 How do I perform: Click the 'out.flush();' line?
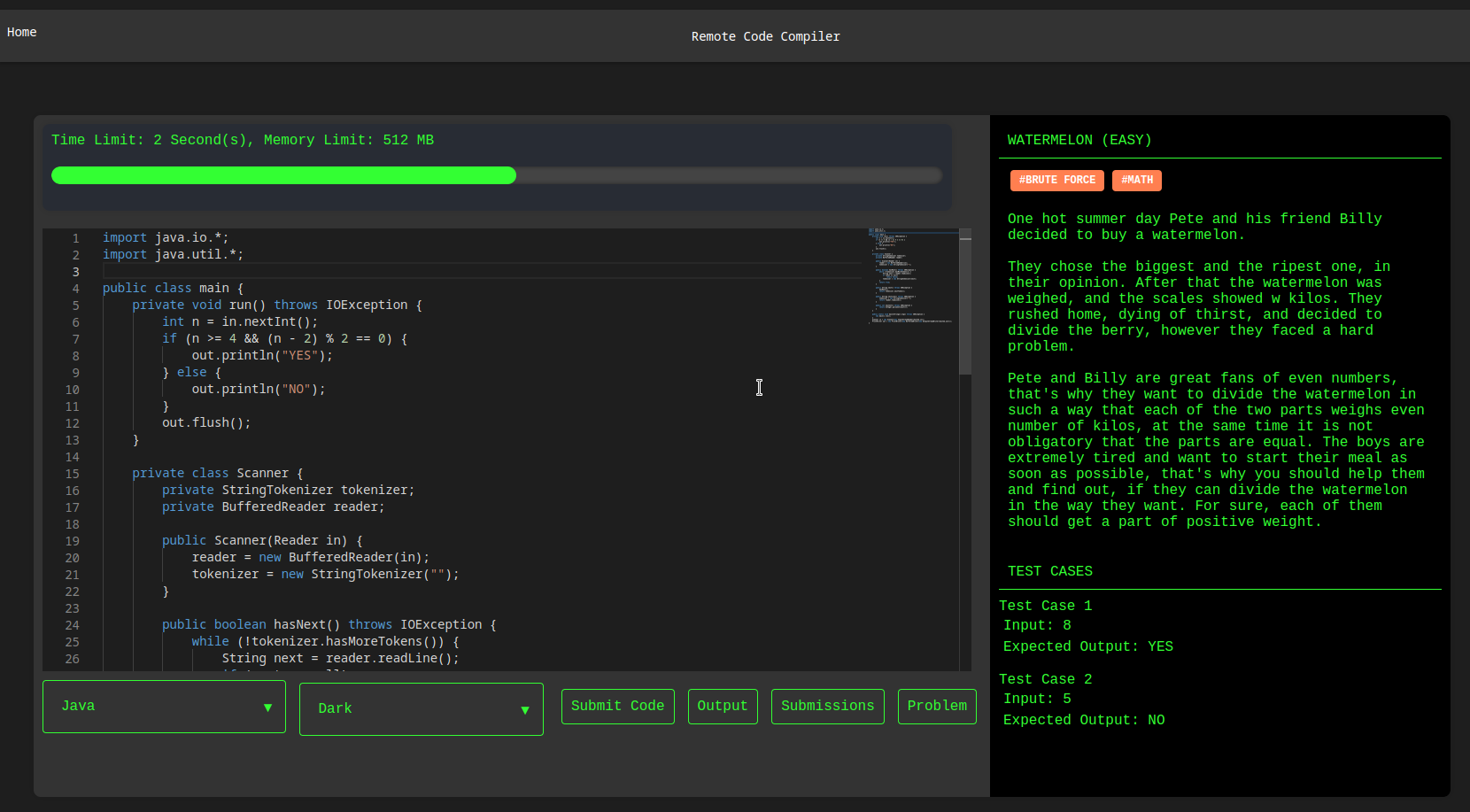(x=206, y=423)
